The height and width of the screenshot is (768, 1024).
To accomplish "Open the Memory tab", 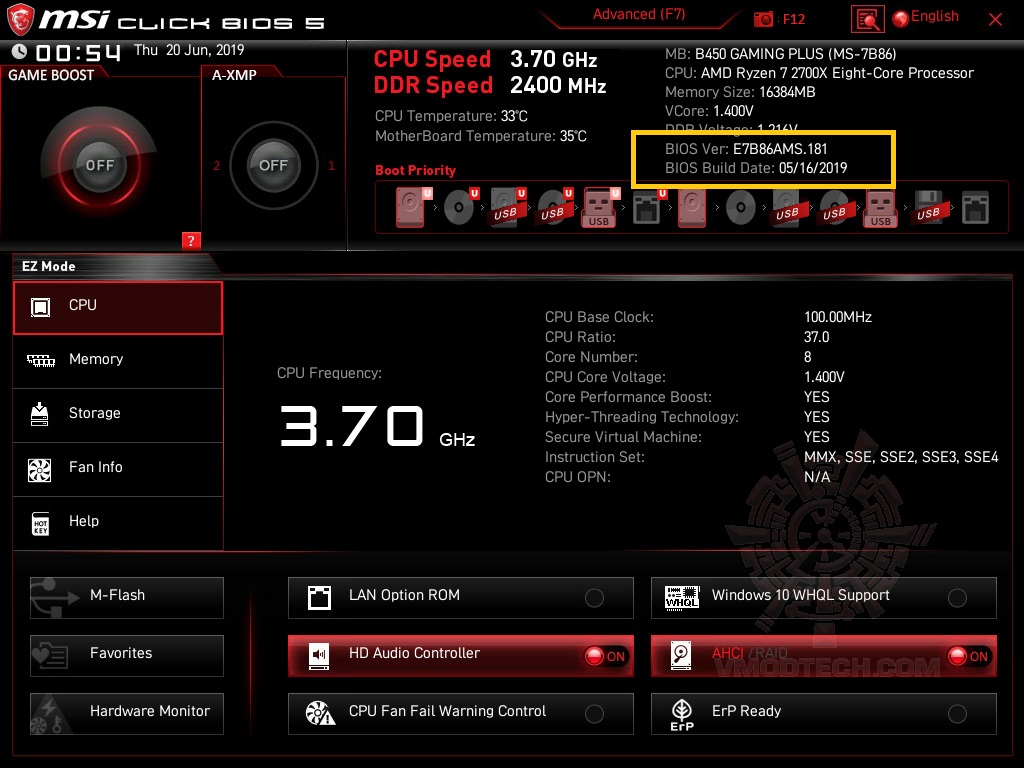I will pos(118,361).
